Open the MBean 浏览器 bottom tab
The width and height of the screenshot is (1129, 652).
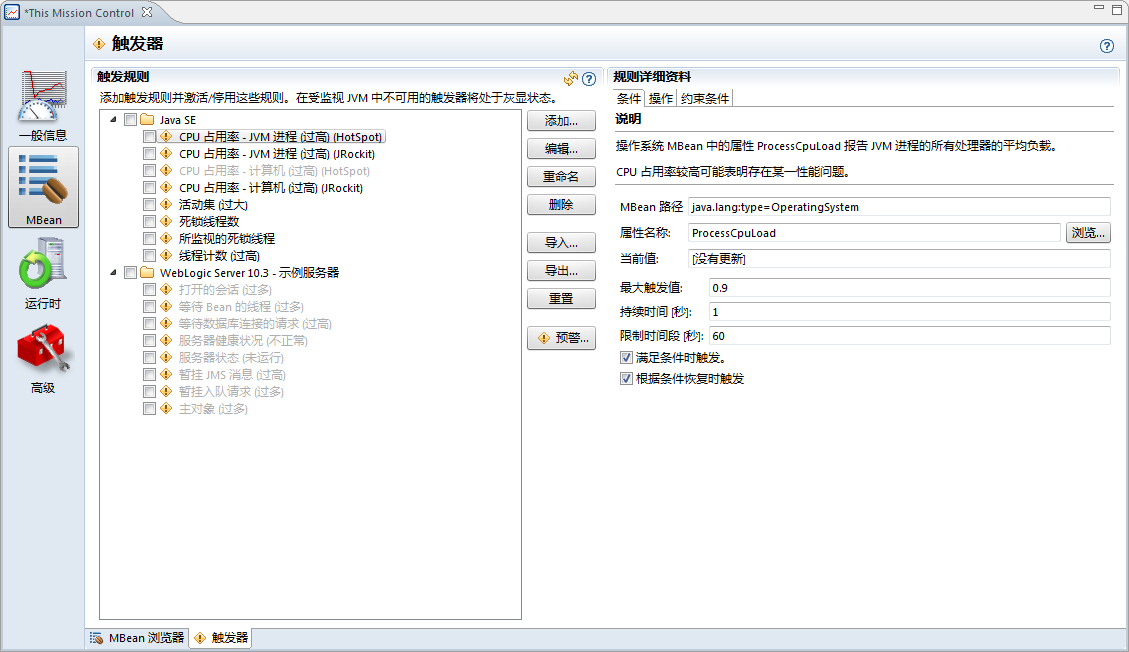(x=137, y=637)
